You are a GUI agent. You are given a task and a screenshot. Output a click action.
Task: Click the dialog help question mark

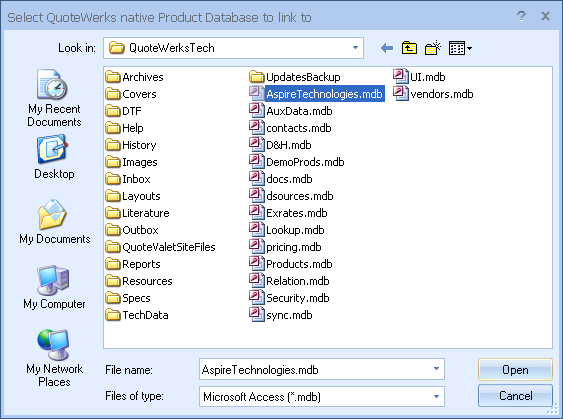click(521, 16)
